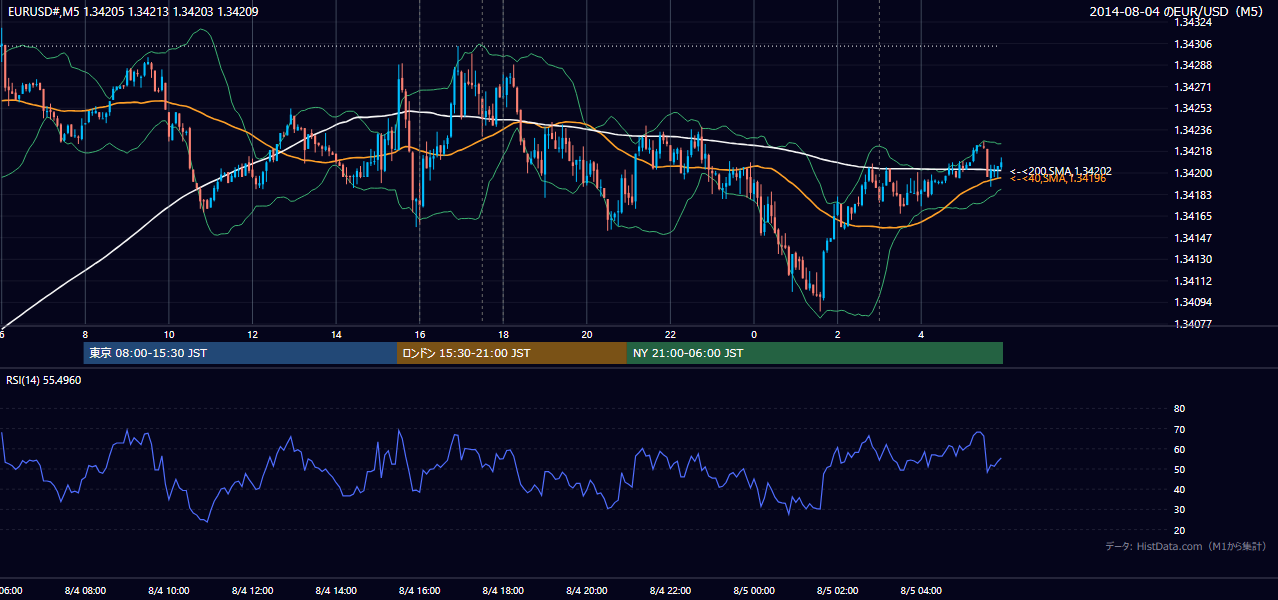Click hour label 22 under price chart

(670, 334)
